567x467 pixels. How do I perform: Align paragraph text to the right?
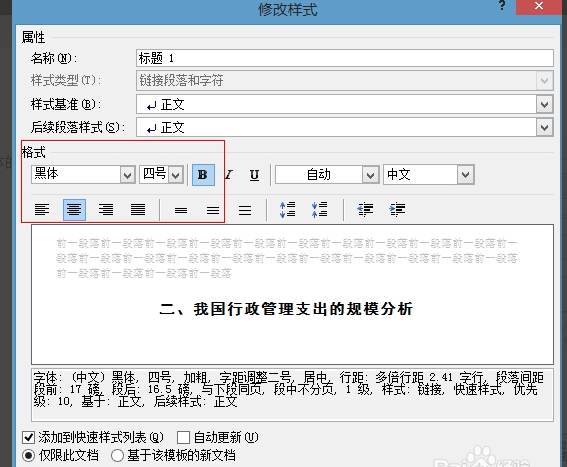pyautogui.click(x=106, y=209)
